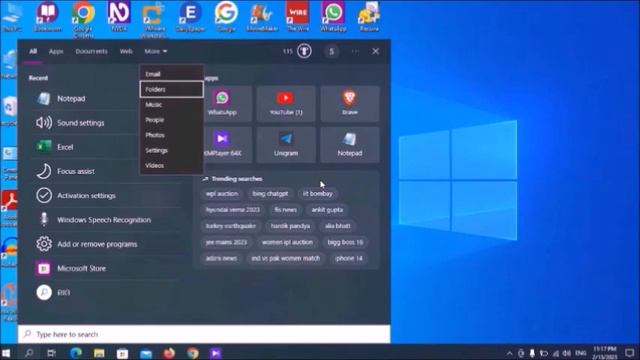Search trending topic bing chatgpt
The image size is (640, 360).
(x=270, y=193)
